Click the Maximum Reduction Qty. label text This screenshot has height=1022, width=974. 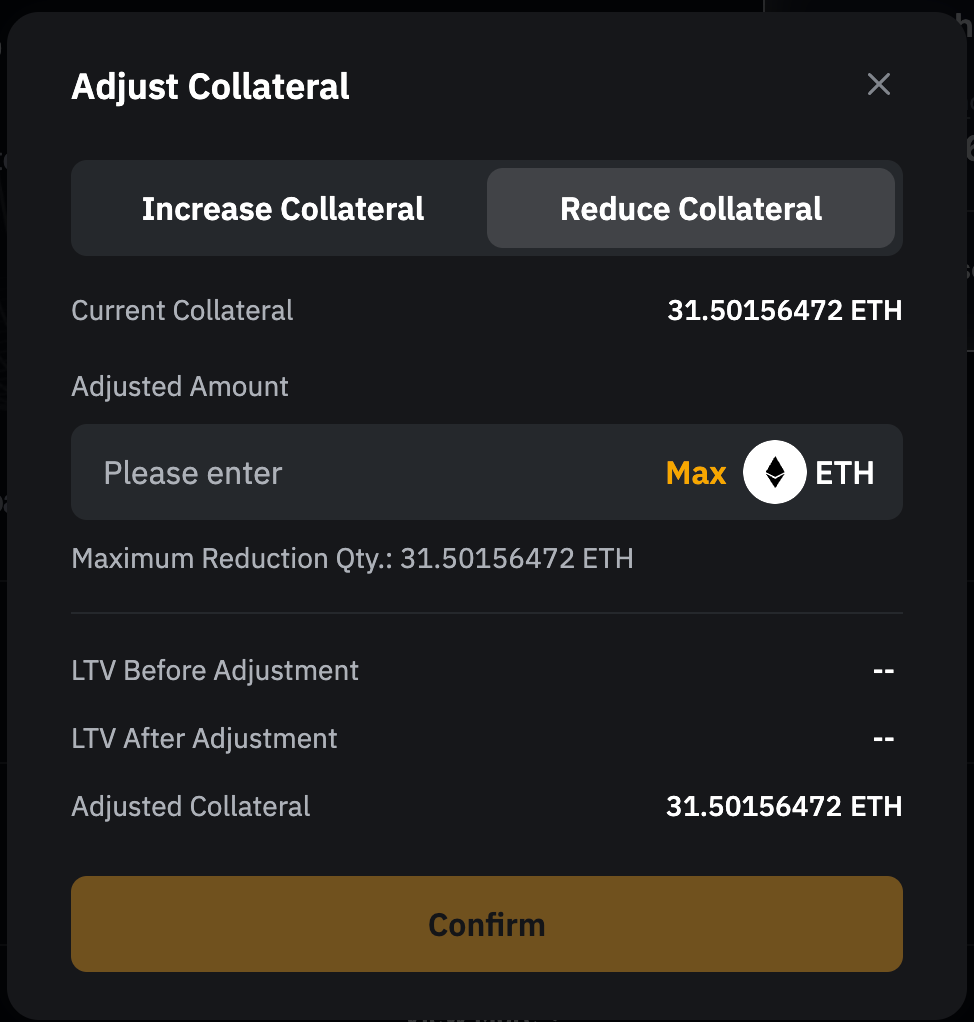point(232,558)
